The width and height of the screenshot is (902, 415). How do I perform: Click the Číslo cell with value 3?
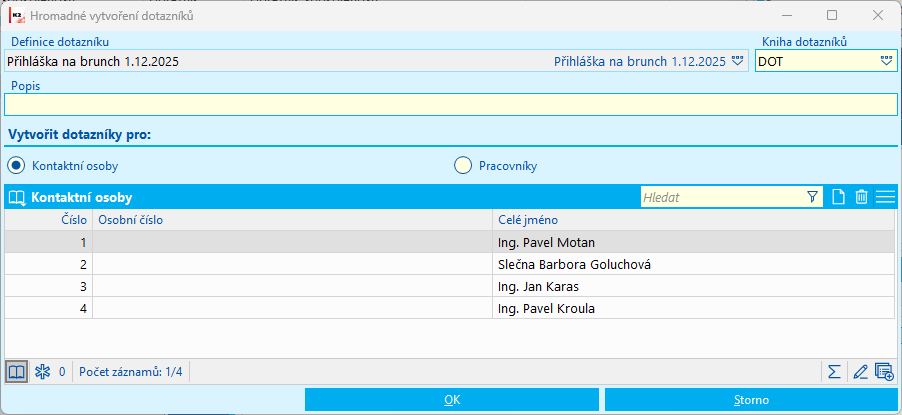click(49, 286)
